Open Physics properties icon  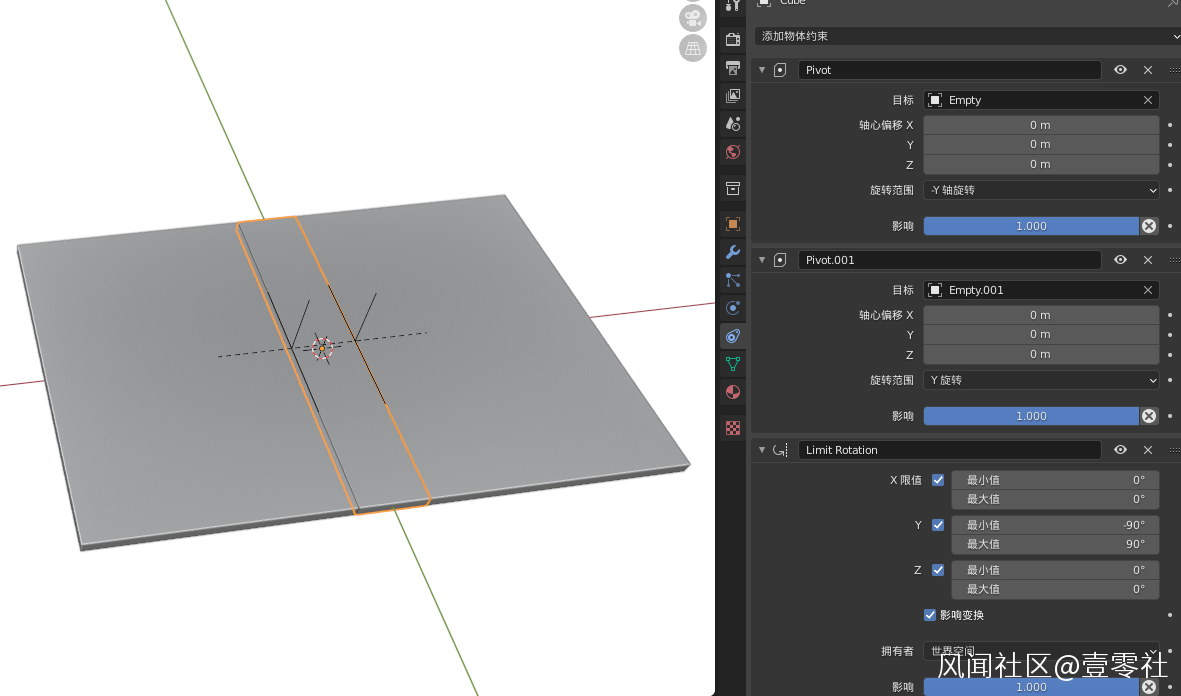tap(733, 308)
